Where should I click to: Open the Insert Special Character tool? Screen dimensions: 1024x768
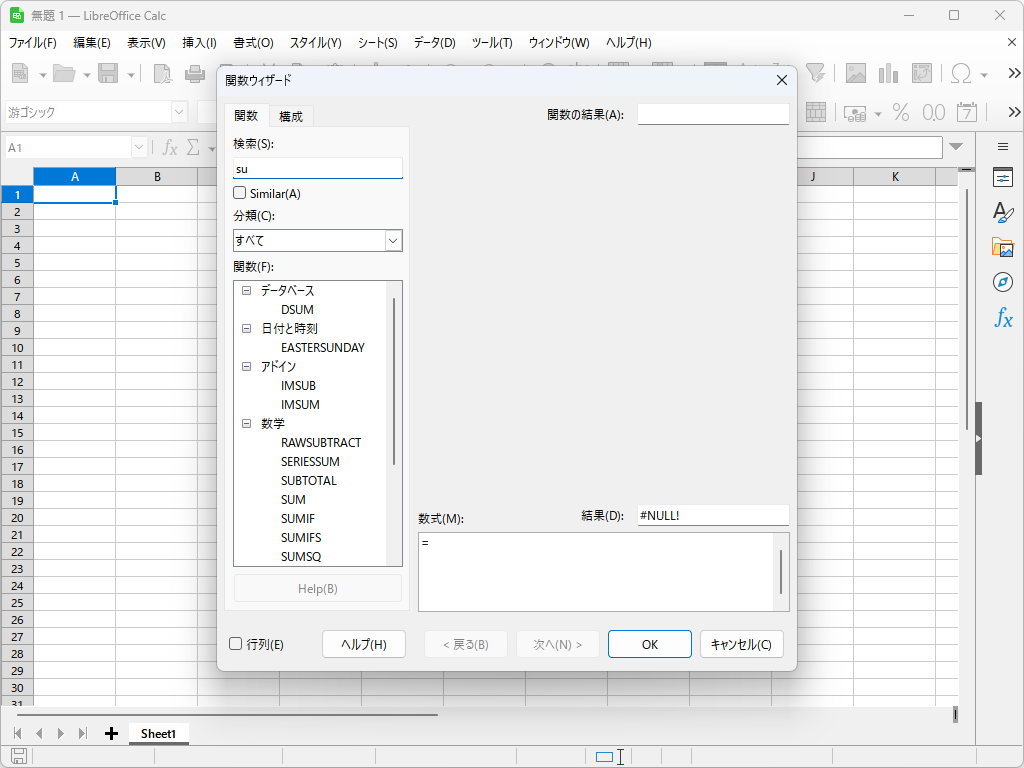tap(957, 73)
